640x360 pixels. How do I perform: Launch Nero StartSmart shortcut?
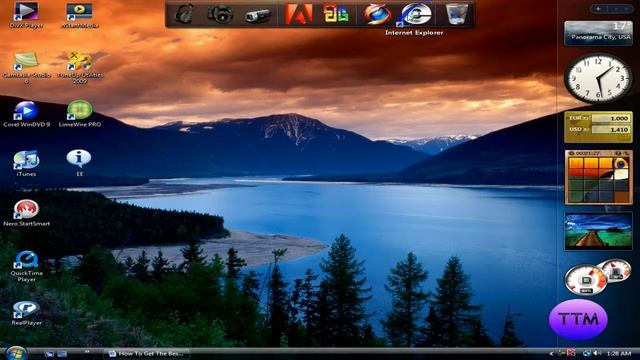pyautogui.click(x=26, y=213)
